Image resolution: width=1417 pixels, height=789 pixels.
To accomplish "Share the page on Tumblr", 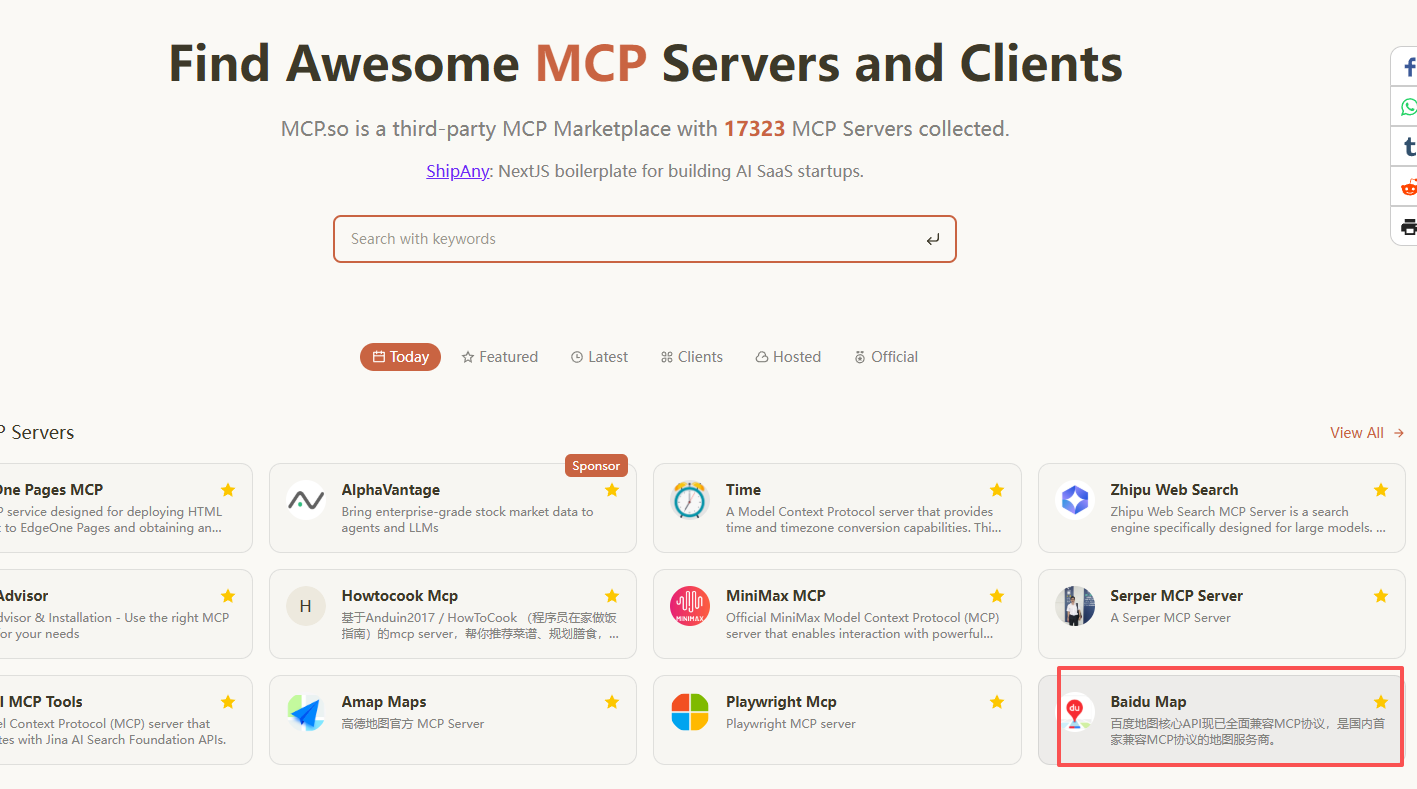I will pyautogui.click(x=1406, y=147).
